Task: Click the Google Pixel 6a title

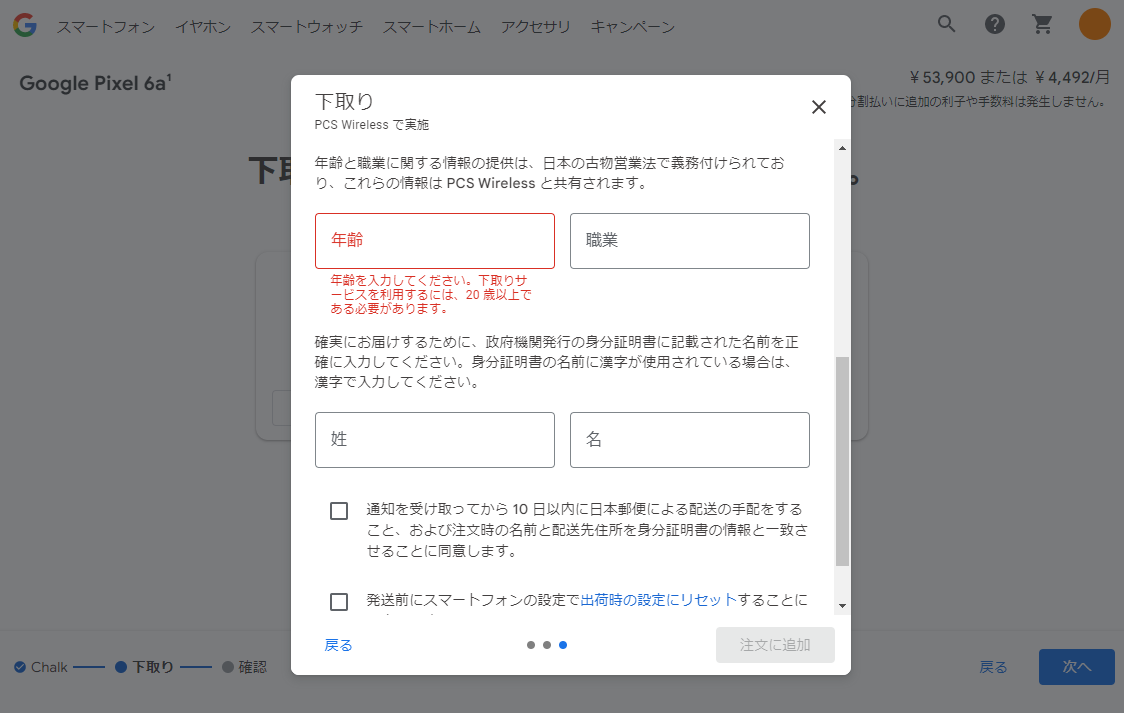Action: (95, 83)
